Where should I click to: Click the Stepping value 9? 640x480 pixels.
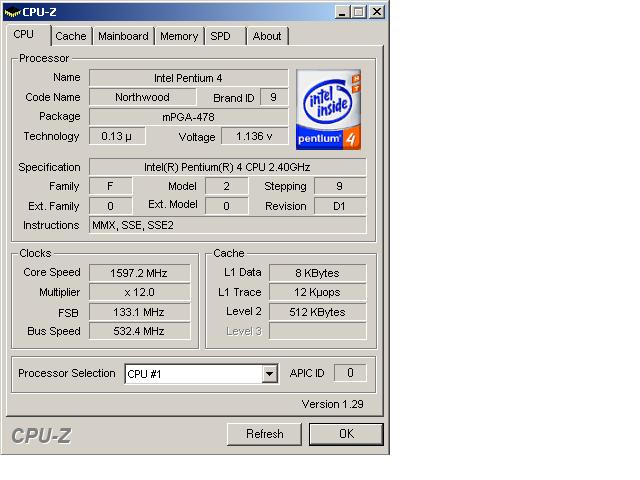(x=340, y=186)
